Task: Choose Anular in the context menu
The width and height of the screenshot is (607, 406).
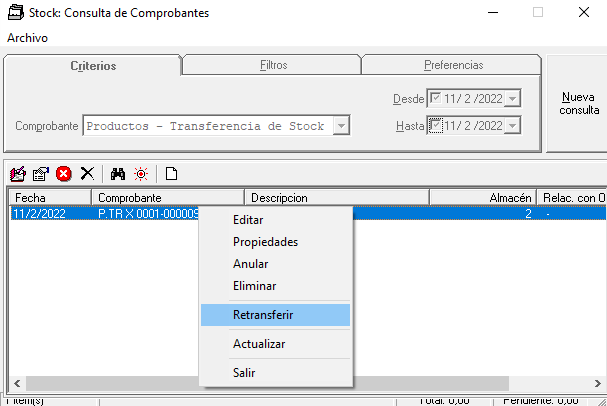Action: click(250, 264)
